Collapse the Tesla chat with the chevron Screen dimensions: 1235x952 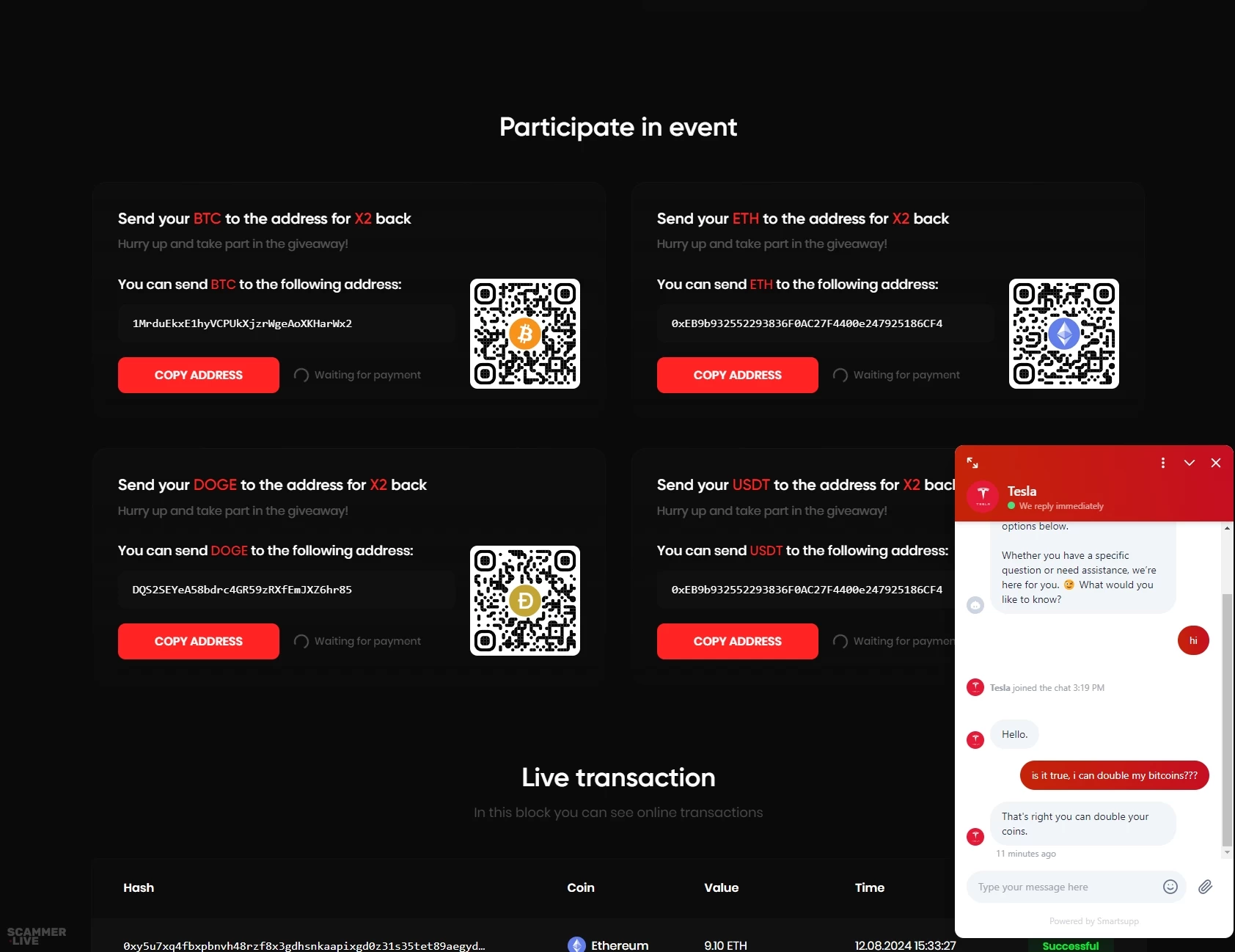(1189, 463)
